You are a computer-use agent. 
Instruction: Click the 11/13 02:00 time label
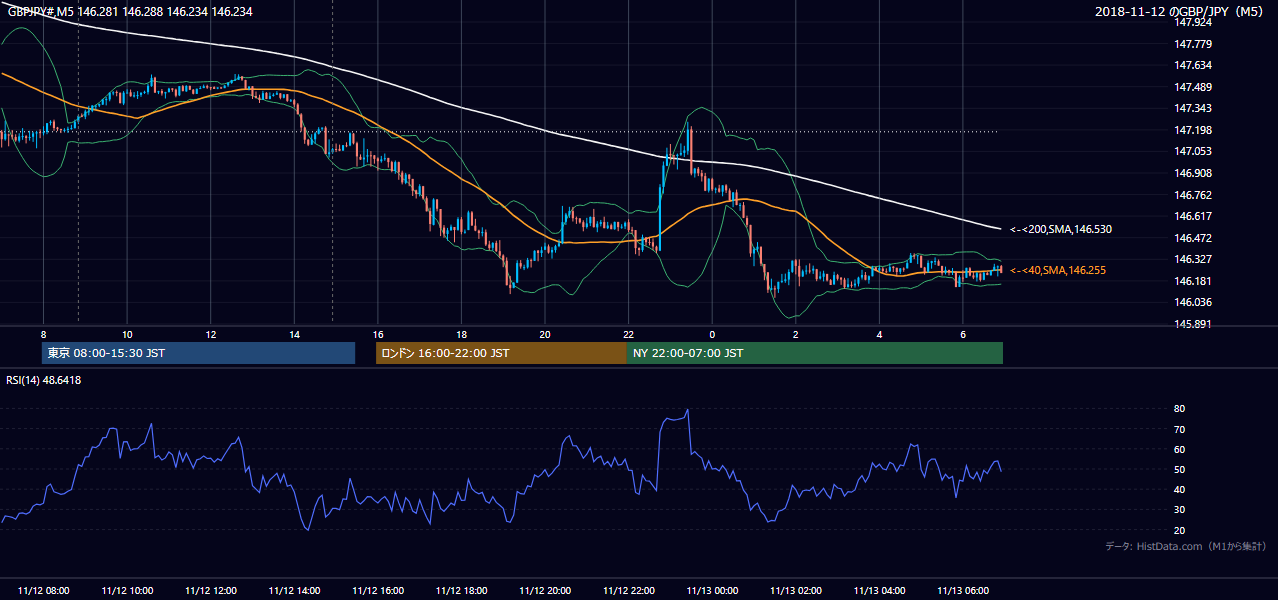796,591
